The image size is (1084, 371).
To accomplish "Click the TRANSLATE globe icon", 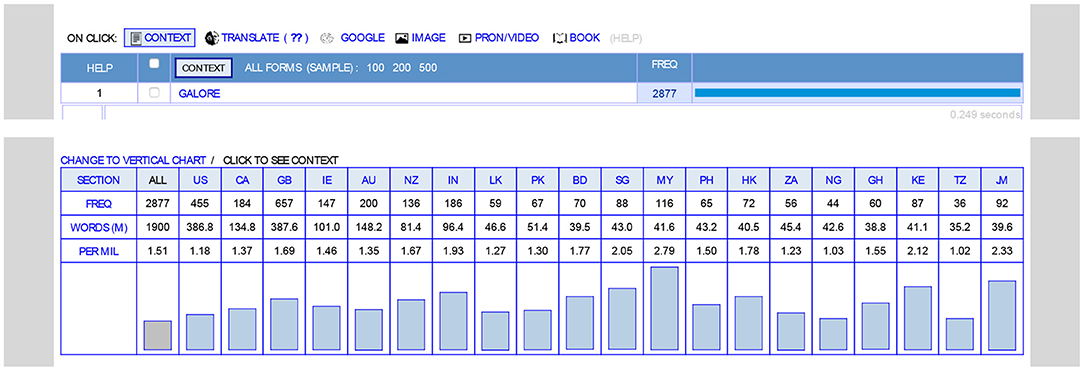I will [x=212, y=38].
